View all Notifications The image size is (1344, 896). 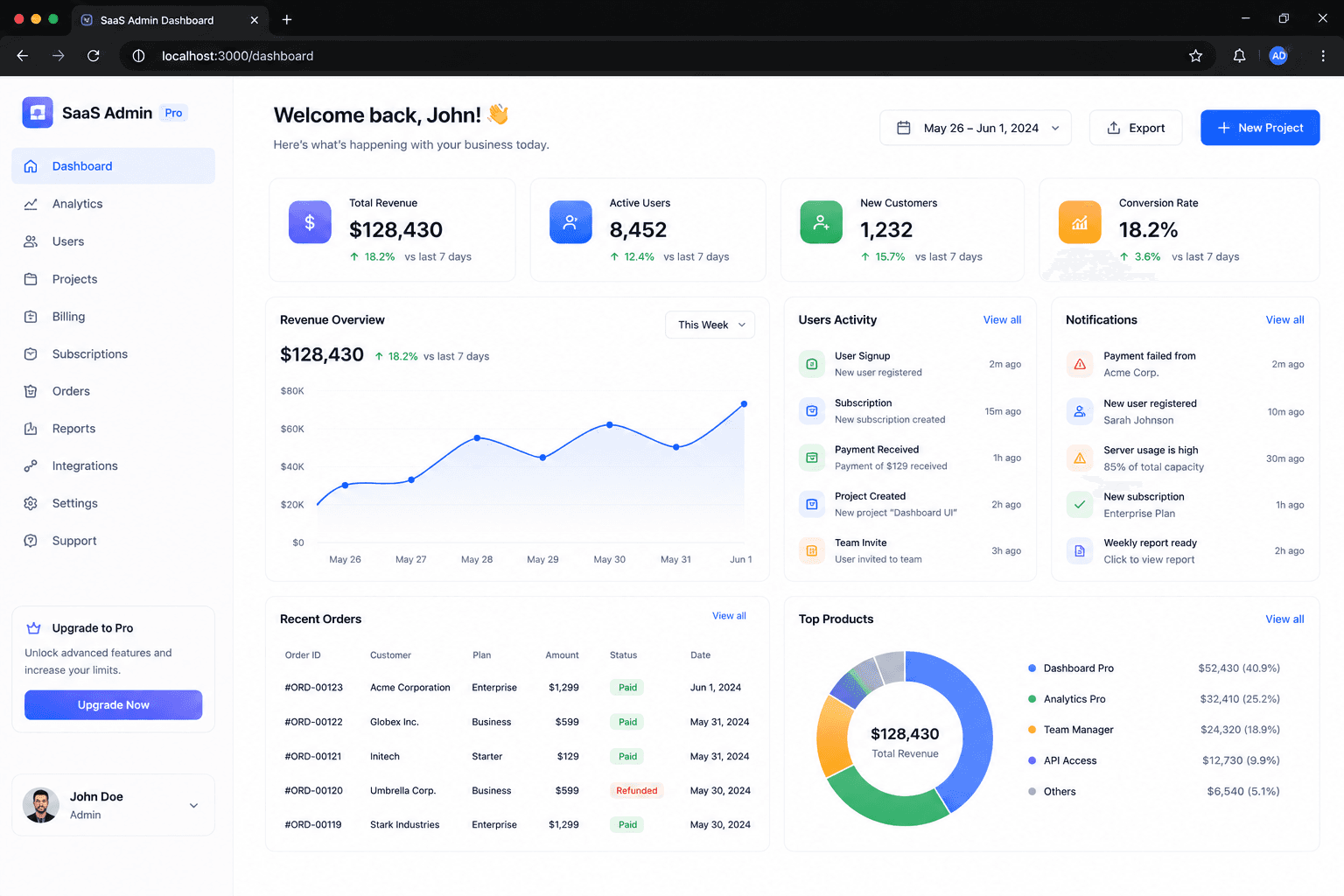pyautogui.click(x=1284, y=320)
